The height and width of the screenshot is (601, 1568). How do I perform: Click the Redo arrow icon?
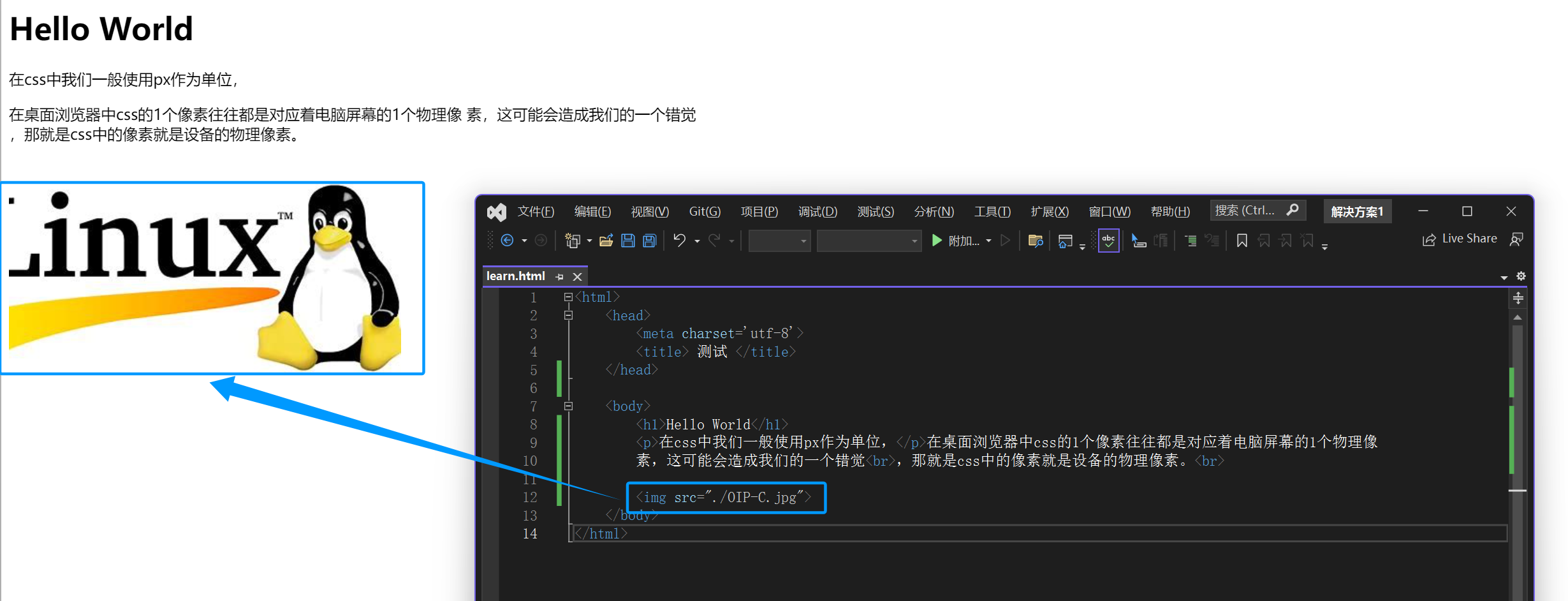[x=714, y=241]
